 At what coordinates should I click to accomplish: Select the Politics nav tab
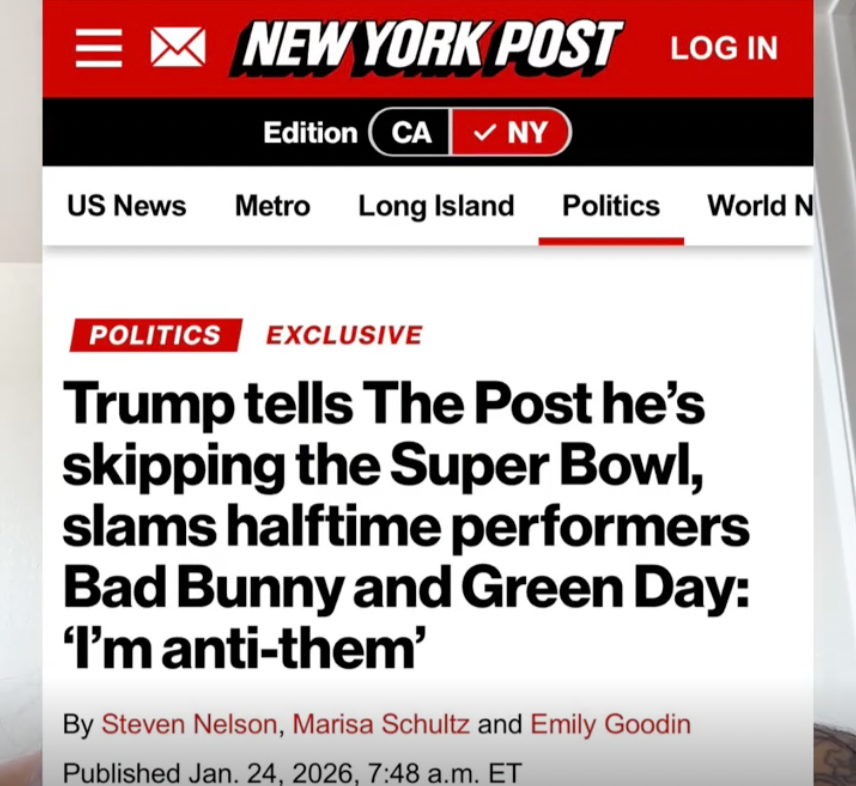[611, 206]
